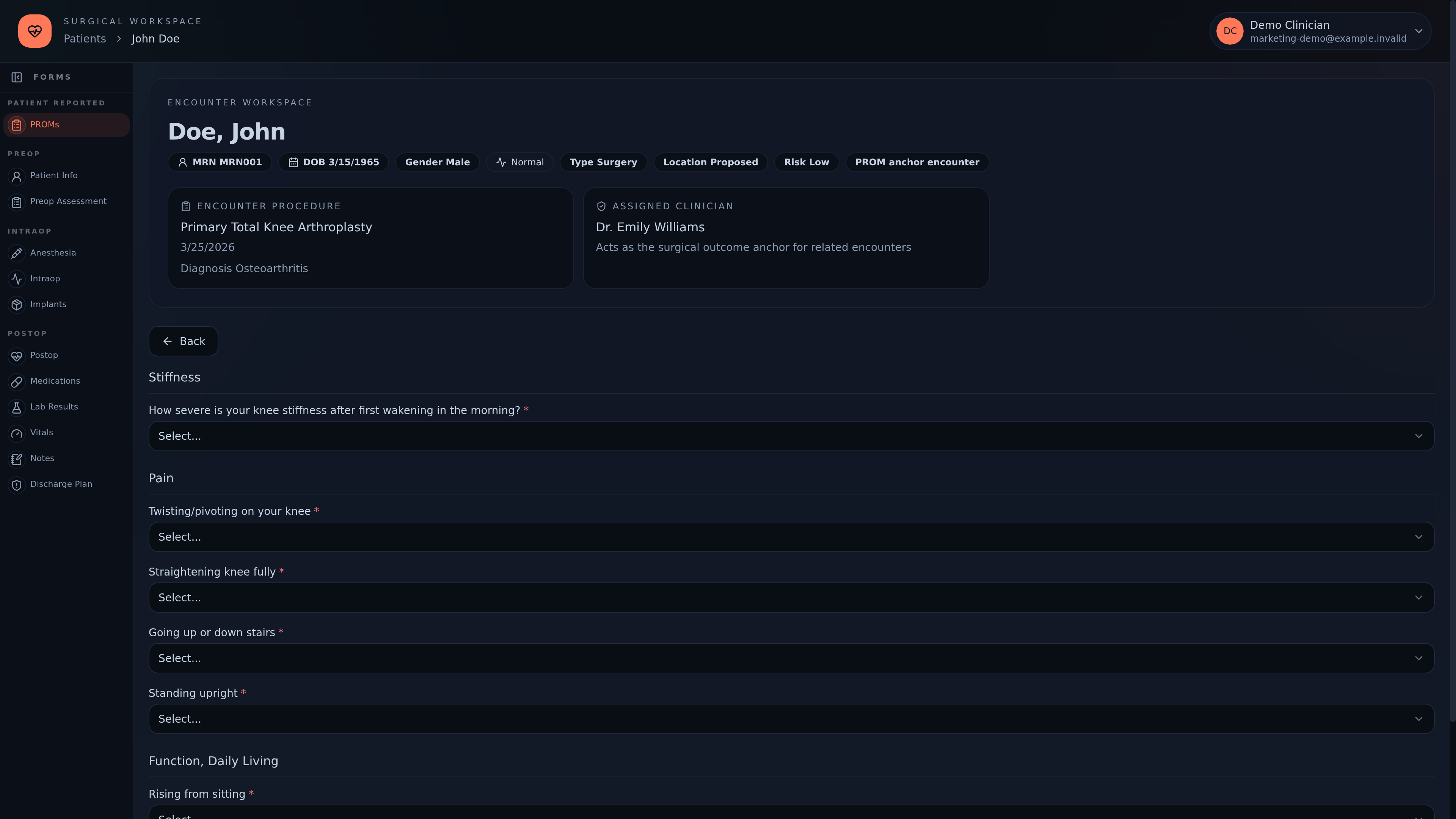Viewport: 1456px width, 819px height.
Task: Open Patient Info form
Action: [66, 176]
